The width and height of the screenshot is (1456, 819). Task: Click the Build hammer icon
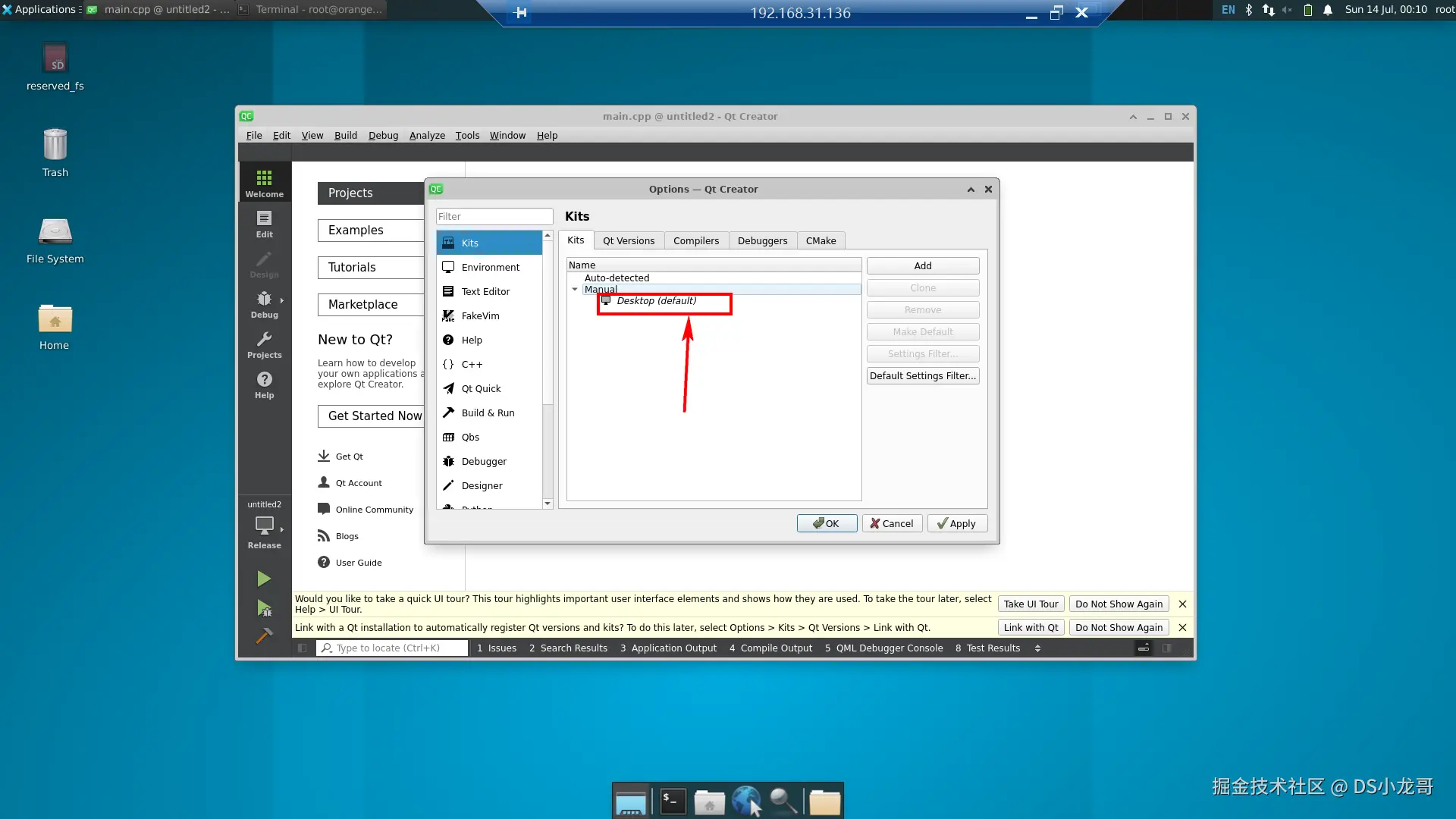point(263,635)
